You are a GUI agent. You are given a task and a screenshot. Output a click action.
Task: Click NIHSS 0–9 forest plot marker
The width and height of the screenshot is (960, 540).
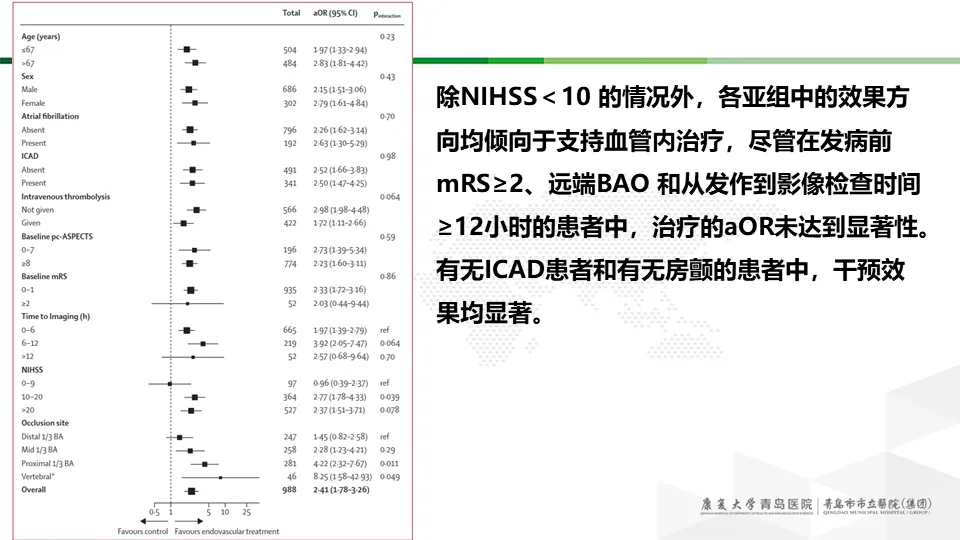click(x=170, y=384)
